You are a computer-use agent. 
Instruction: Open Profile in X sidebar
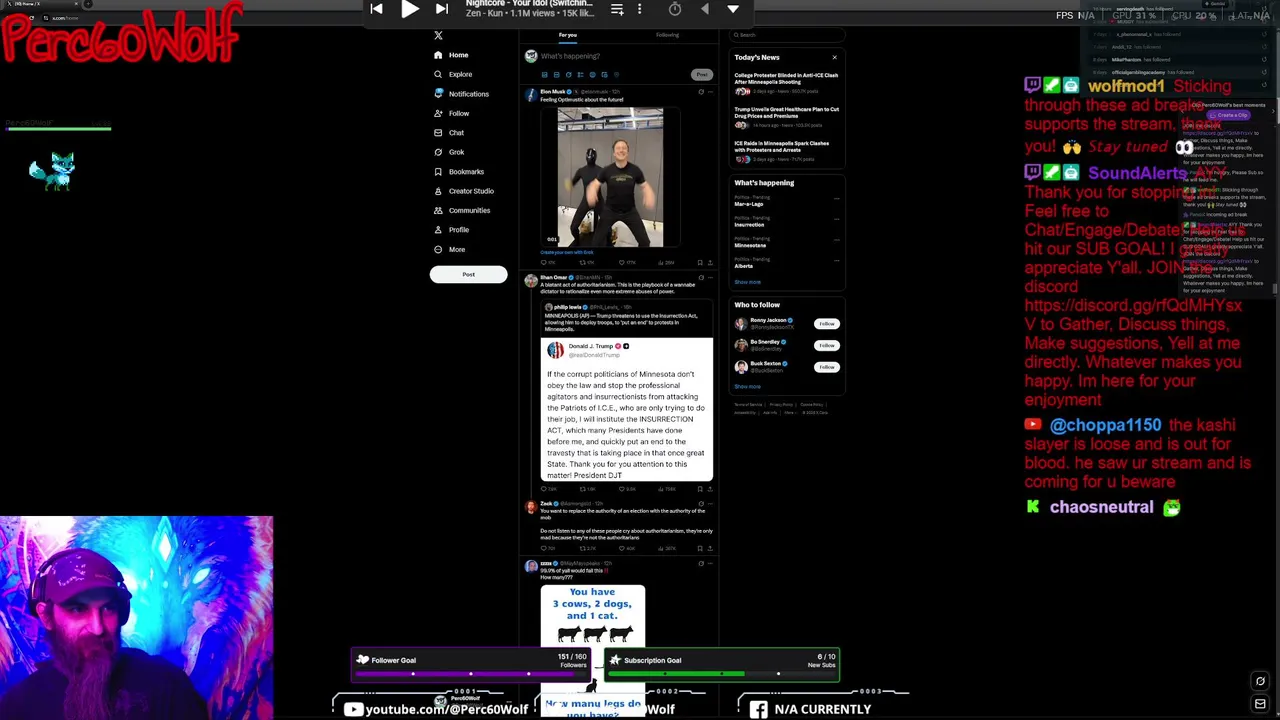pyautogui.click(x=451, y=230)
